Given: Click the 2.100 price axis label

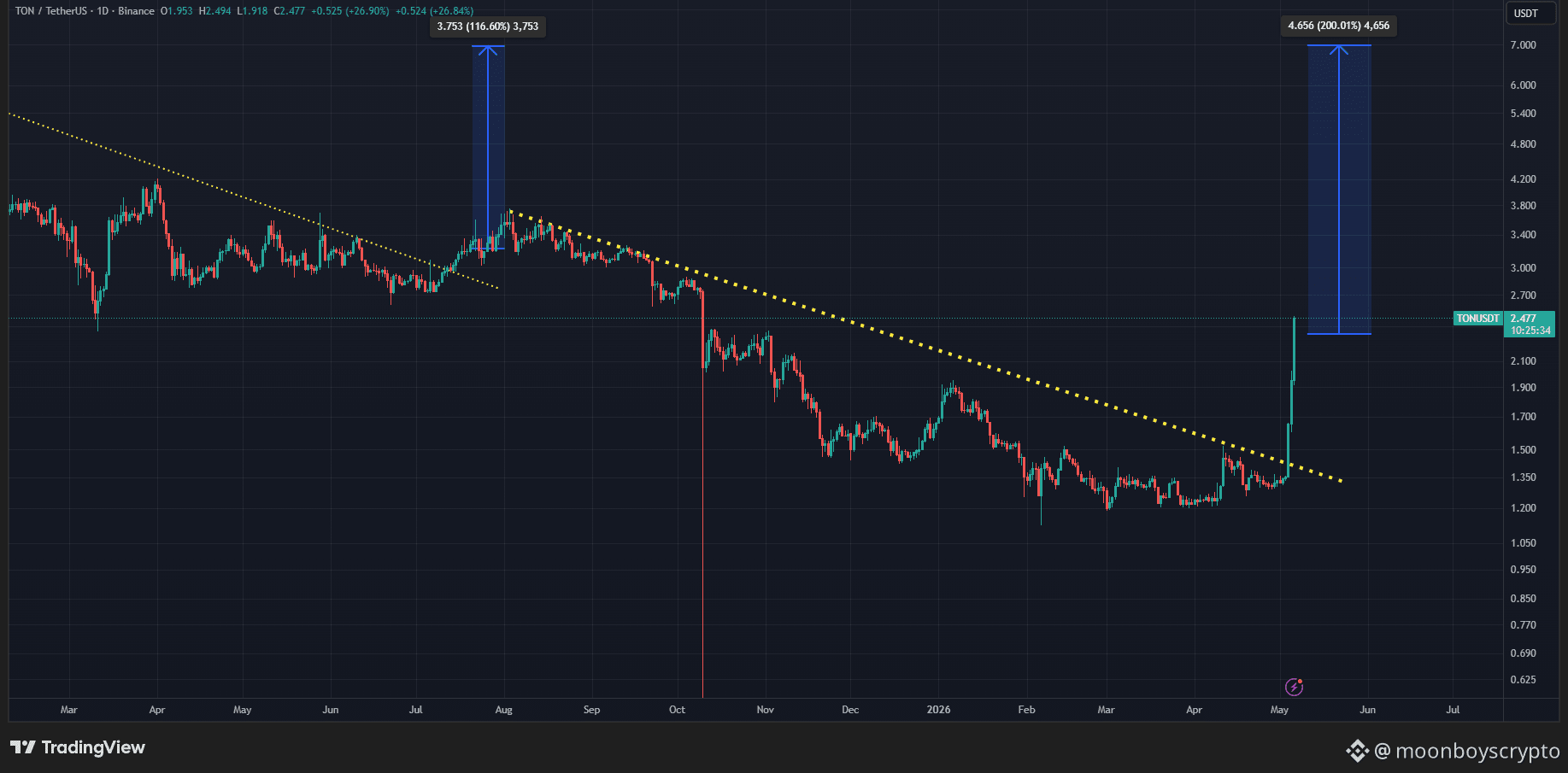Looking at the screenshot, I should (1523, 361).
